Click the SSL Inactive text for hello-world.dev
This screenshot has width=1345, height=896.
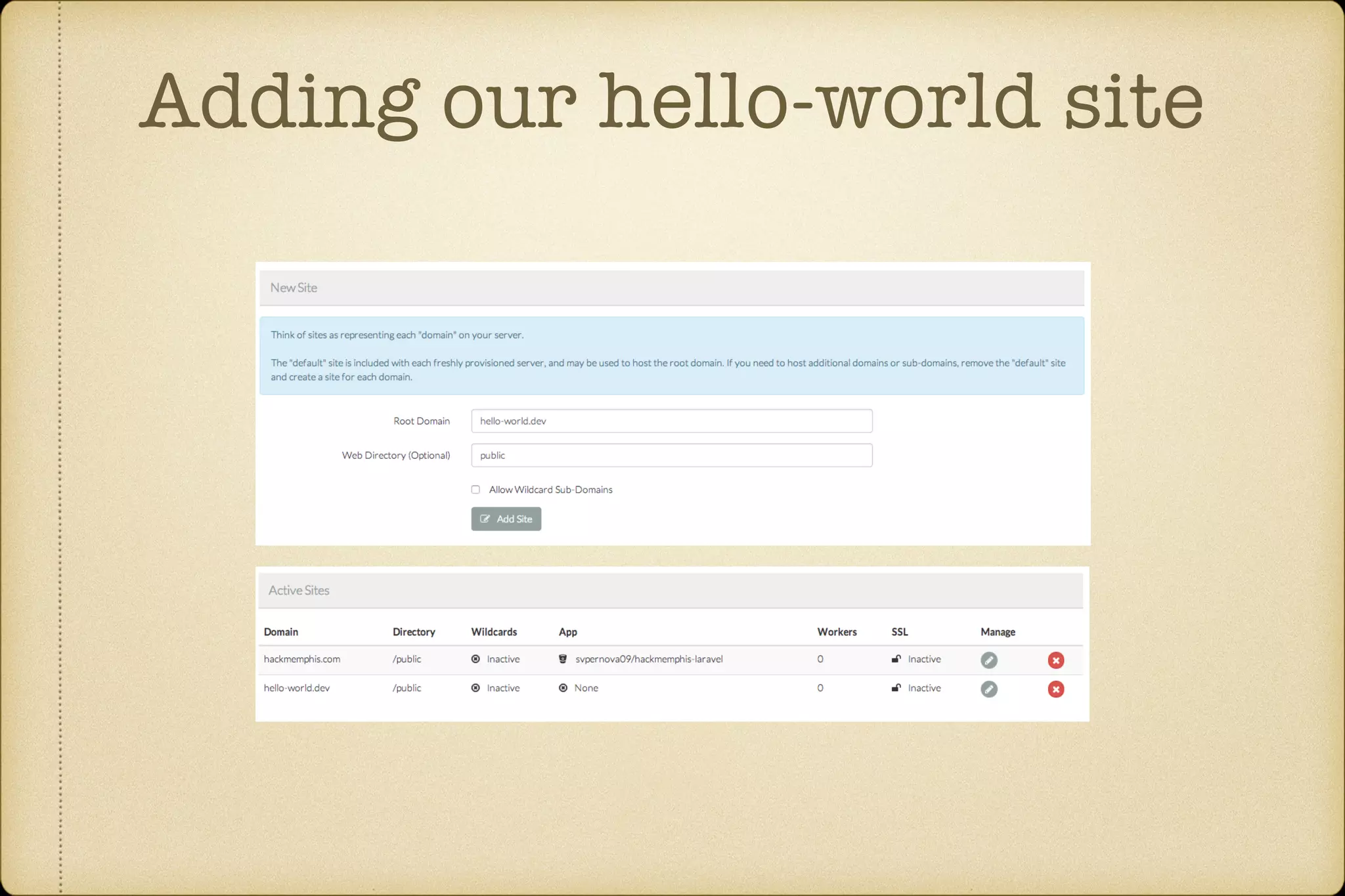click(x=924, y=687)
